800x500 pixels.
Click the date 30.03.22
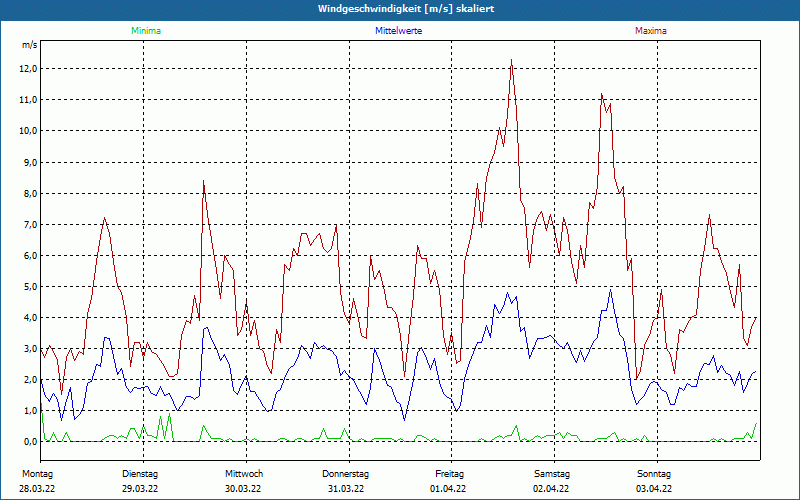click(243, 489)
